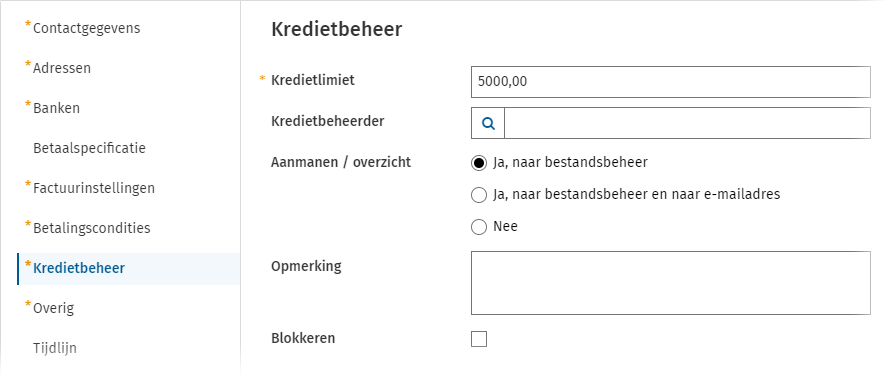Viewport: 889px width, 378px height.
Task: Switch to Betaalspecificatie in sidebar
Action: 89,148
